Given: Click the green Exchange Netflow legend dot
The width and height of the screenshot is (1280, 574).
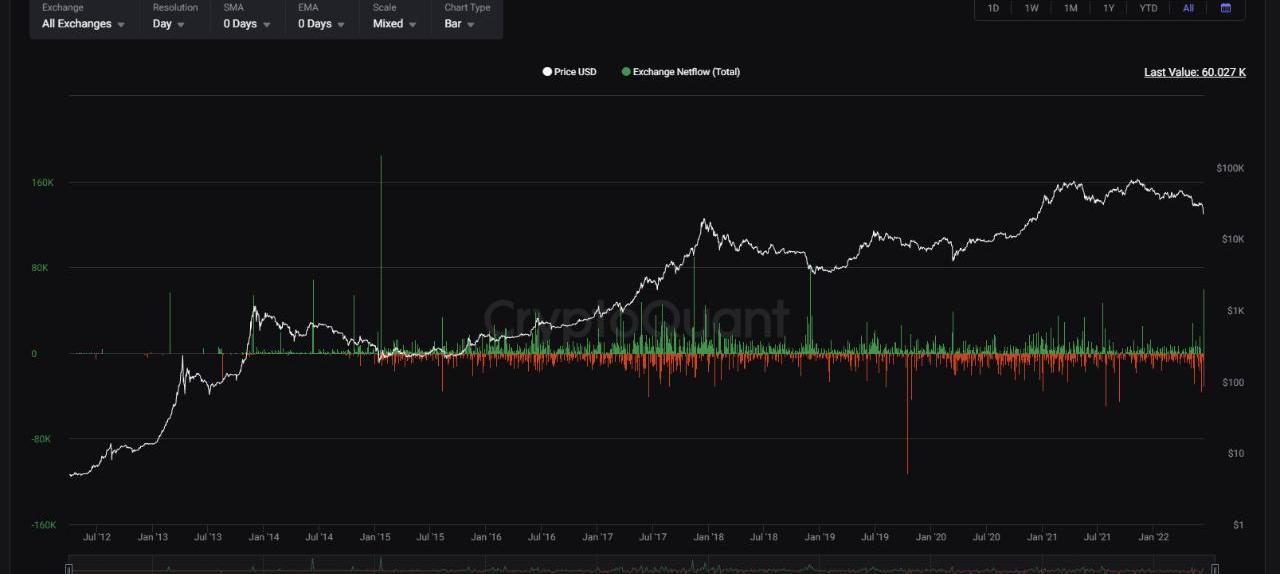Looking at the screenshot, I should click(x=626, y=72).
